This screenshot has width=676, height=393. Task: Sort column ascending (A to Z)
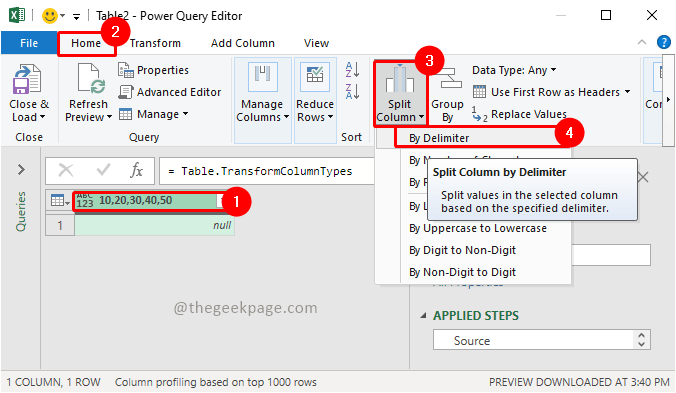pyautogui.click(x=352, y=69)
